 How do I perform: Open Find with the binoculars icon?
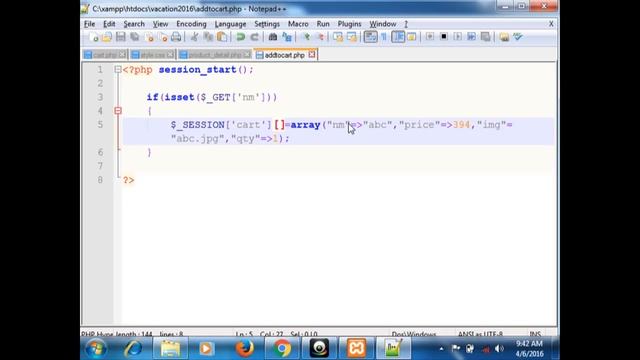point(273,37)
